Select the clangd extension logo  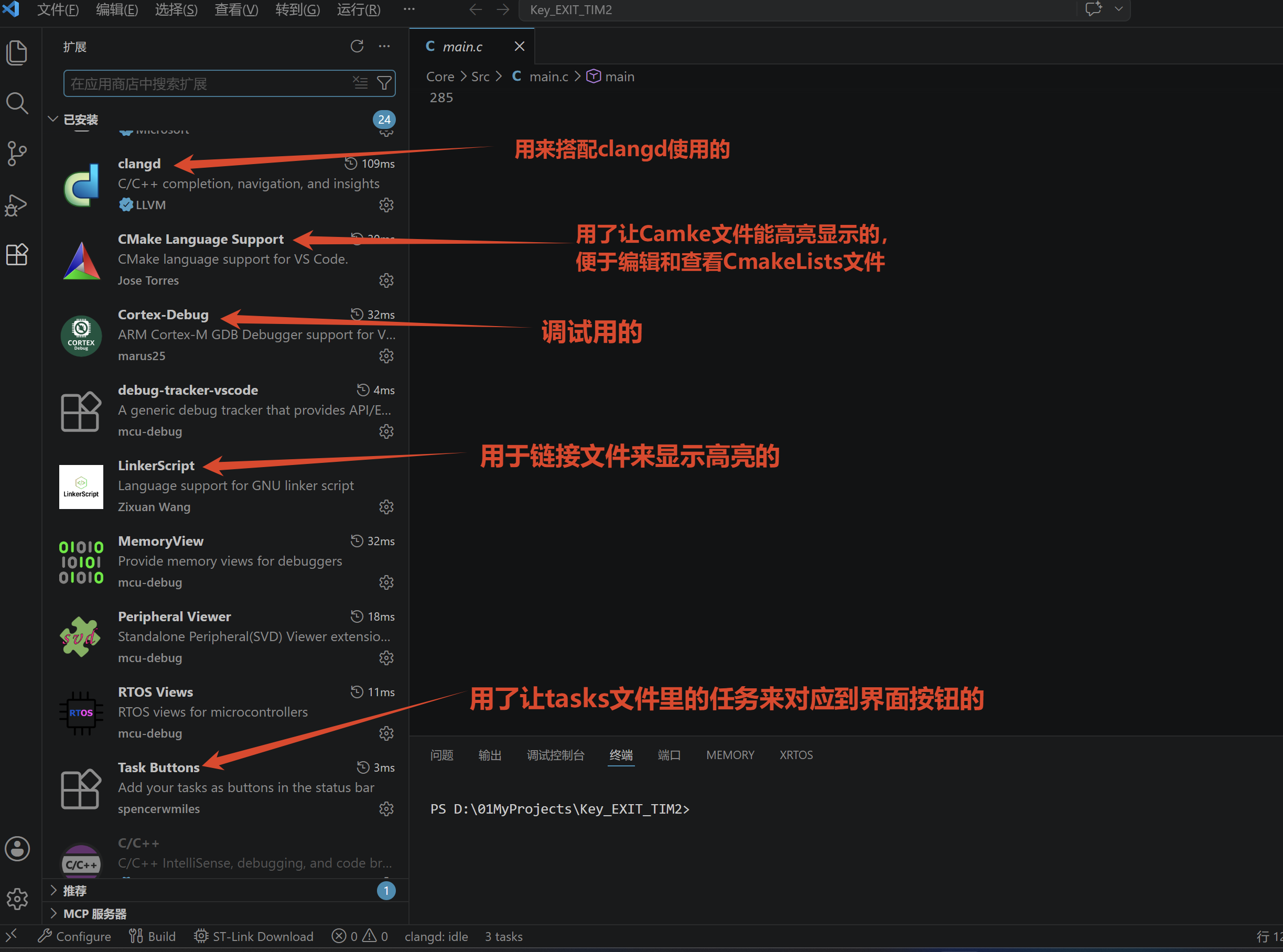coord(81,185)
